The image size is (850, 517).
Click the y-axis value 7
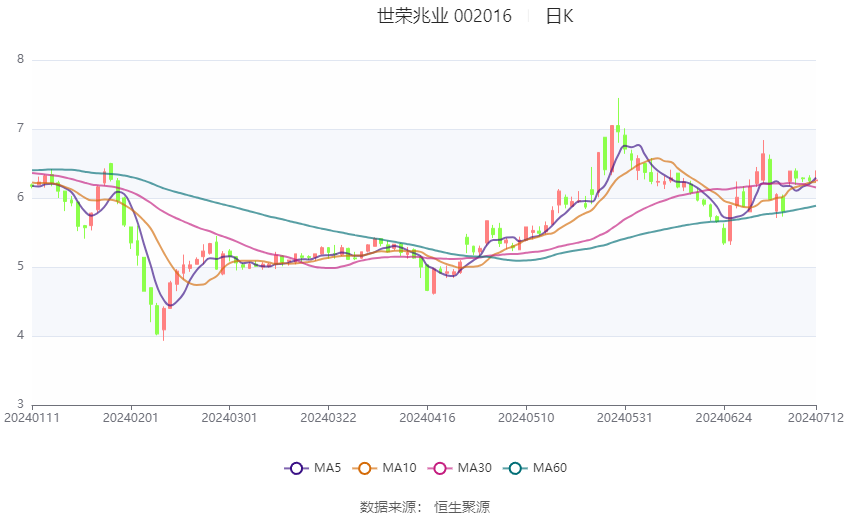[21, 128]
